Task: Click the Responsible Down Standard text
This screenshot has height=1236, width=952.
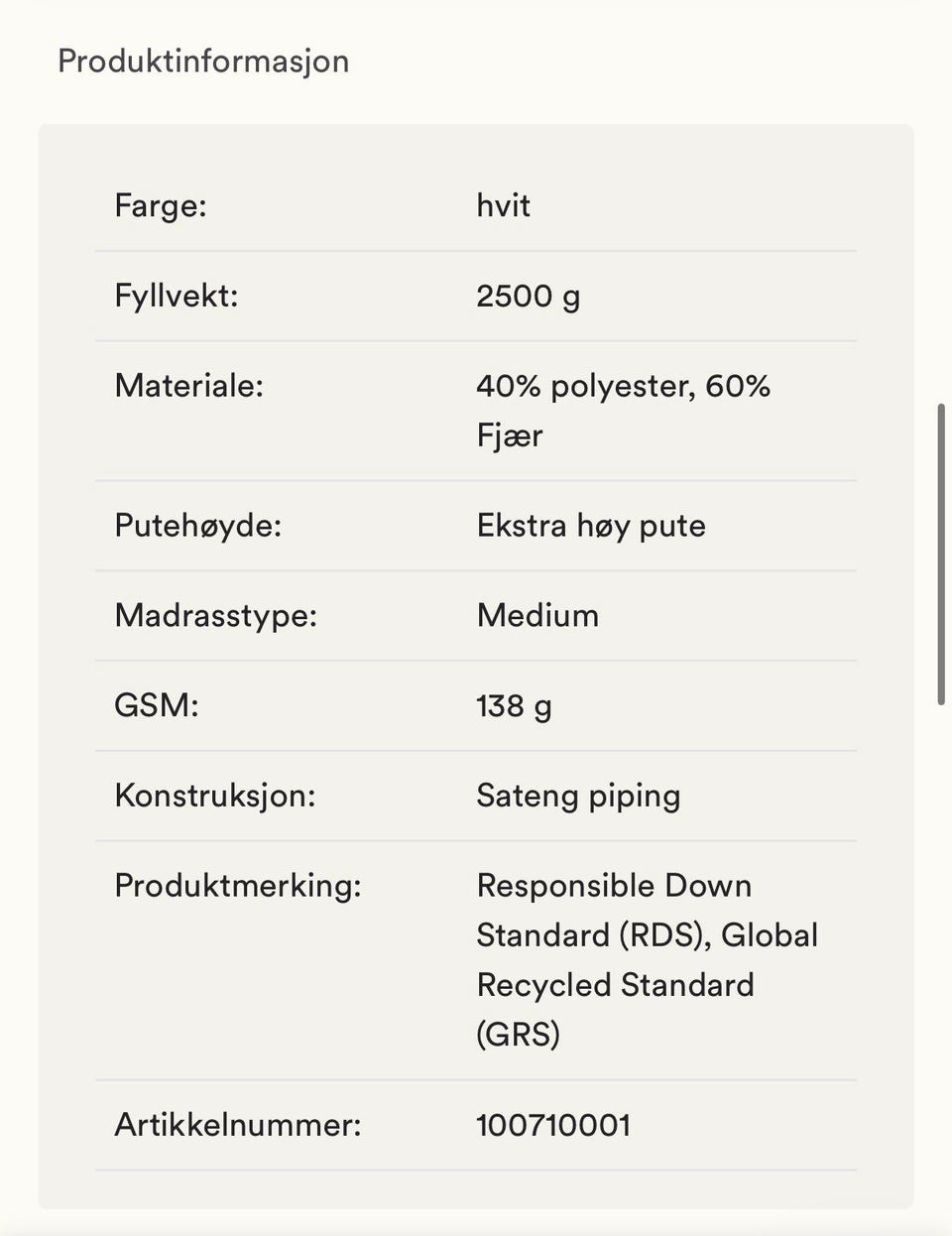Action: coord(614,910)
